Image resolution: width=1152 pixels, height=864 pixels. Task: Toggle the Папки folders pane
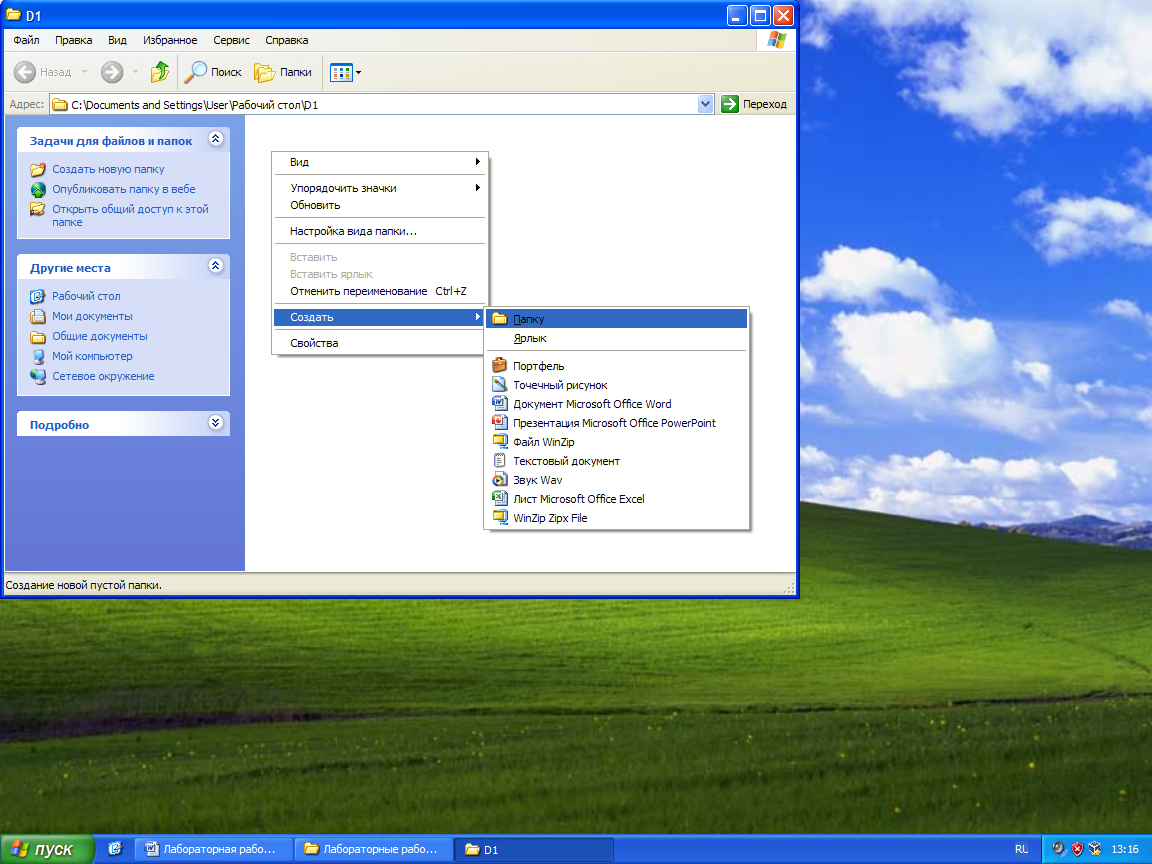(x=283, y=72)
